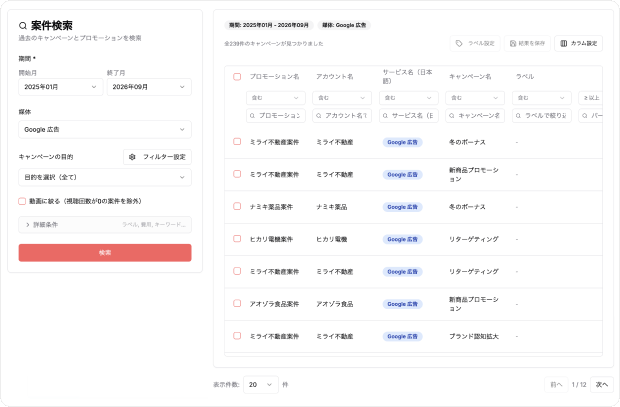The height and width of the screenshot is (407, 620).
Task: Open 含む operator dropdown under サービス名
Action: pyautogui.click(x=409, y=98)
